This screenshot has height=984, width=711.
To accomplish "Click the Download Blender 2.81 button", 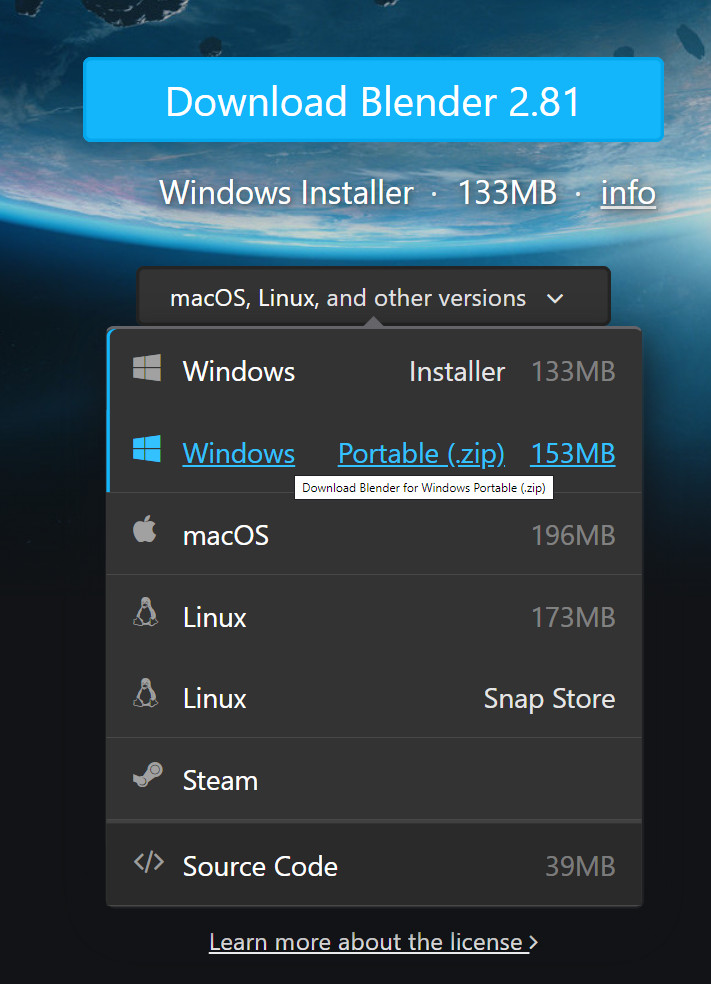I will (373, 100).
